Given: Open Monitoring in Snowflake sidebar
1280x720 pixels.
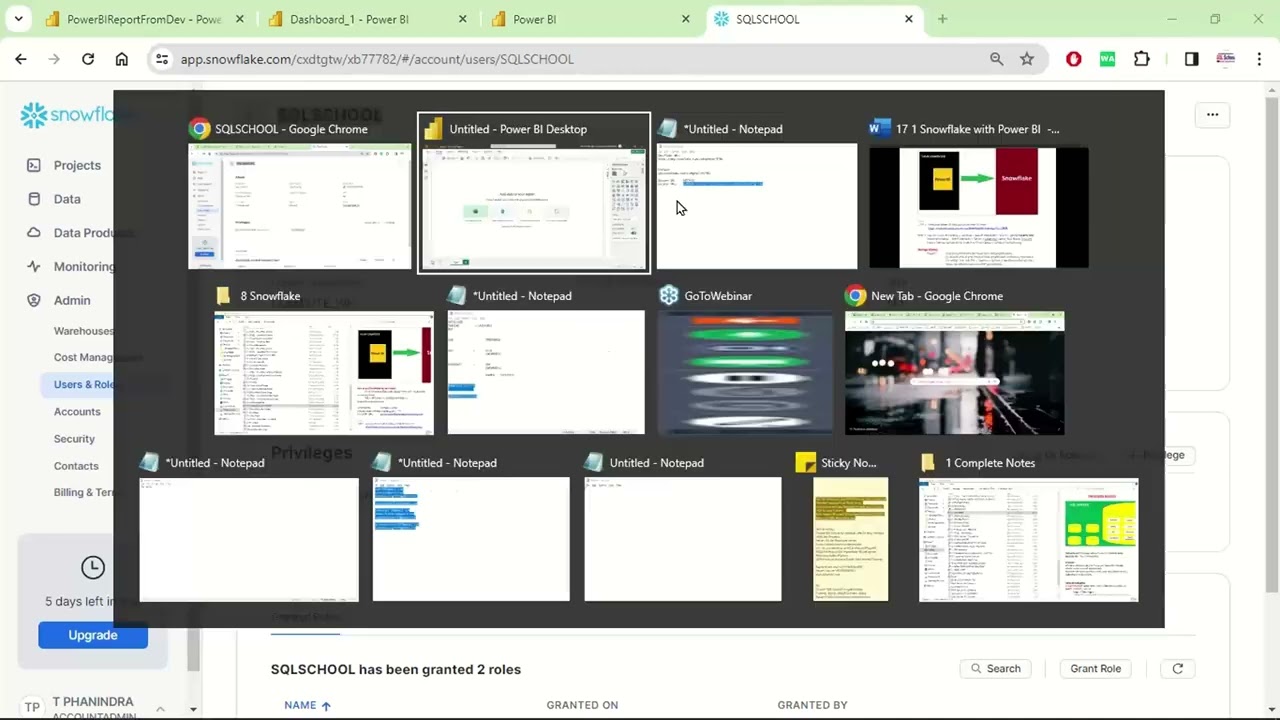Looking at the screenshot, I should (x=70, y=267).
